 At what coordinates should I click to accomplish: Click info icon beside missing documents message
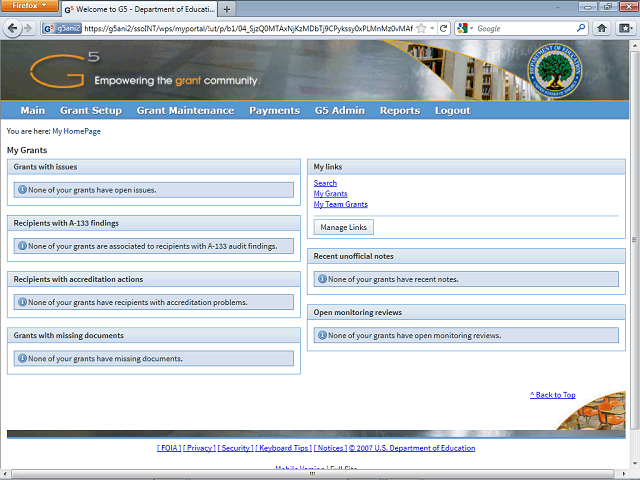coord(22,358)
